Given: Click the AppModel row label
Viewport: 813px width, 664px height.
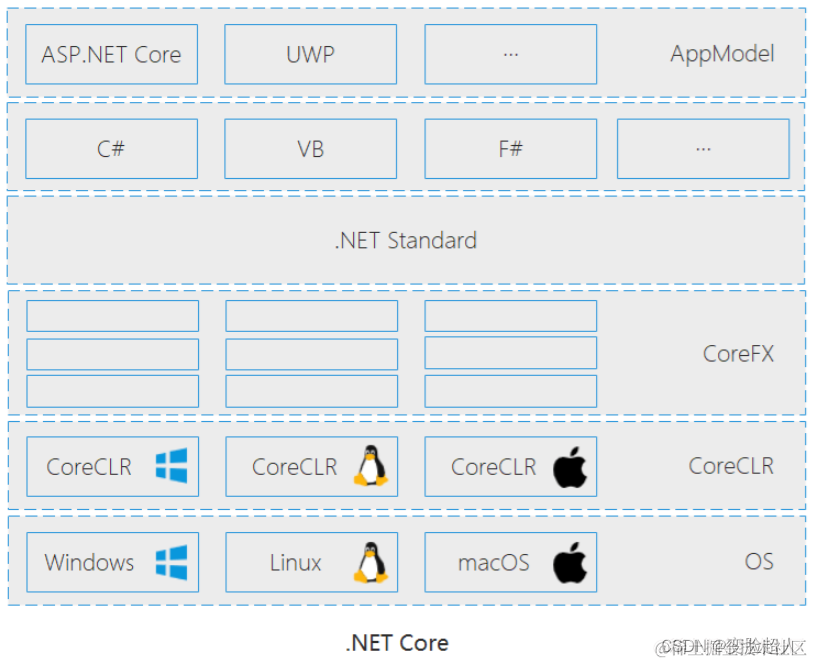Looking at the screenshot, I should 722,54.
